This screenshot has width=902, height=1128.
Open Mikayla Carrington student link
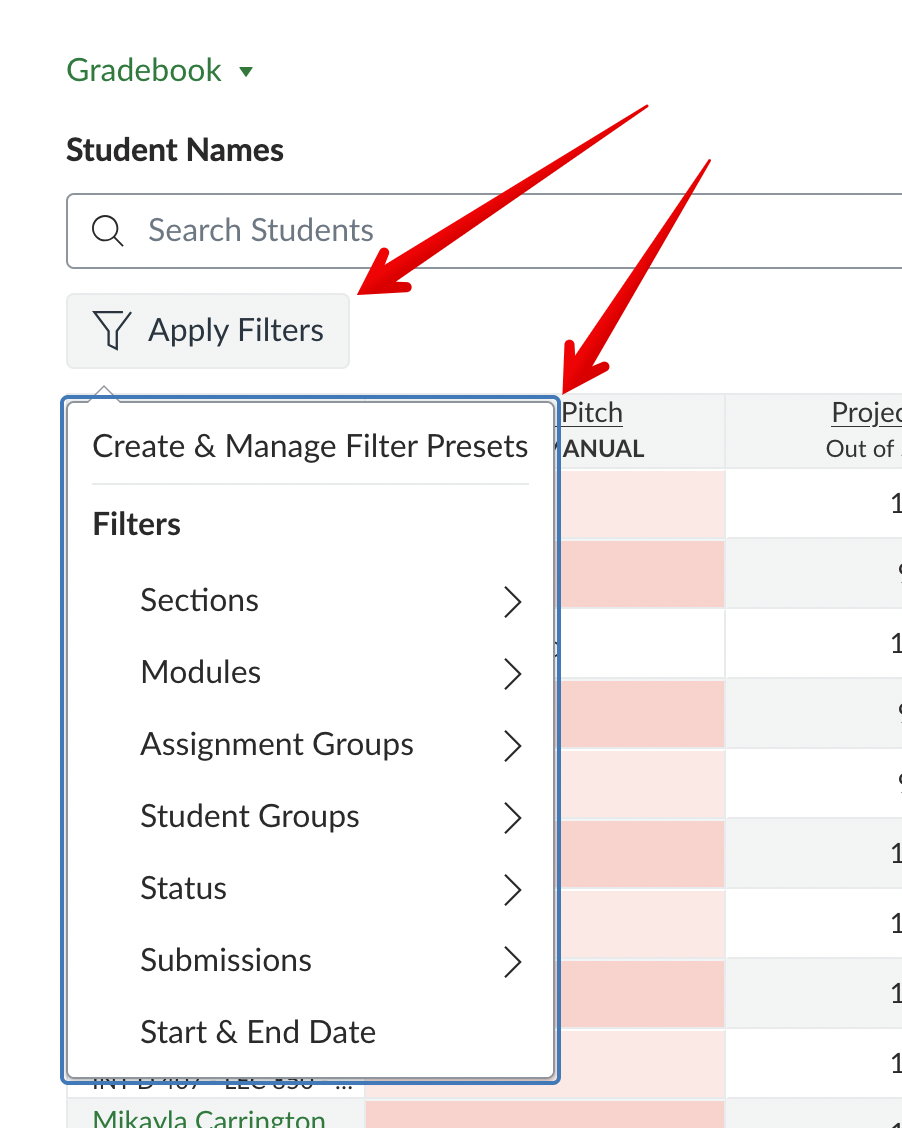[209, 1118]
